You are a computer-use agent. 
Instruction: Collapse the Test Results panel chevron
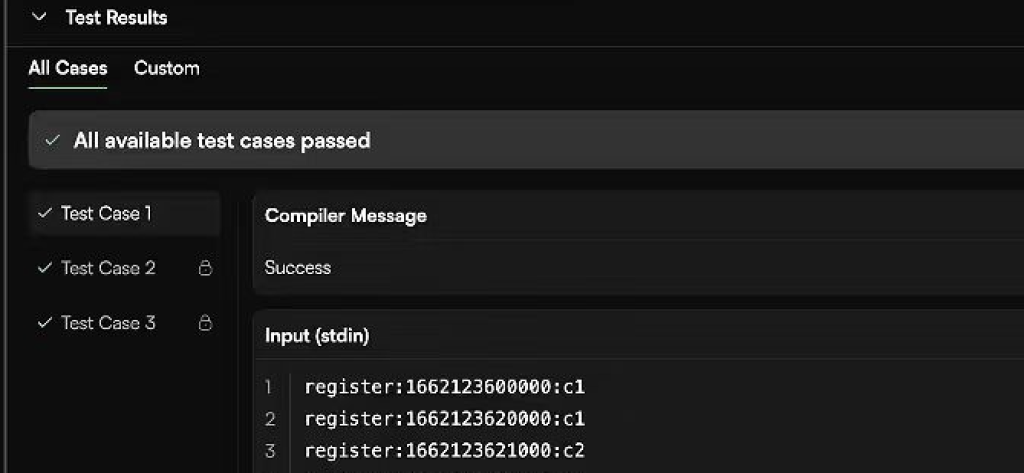click(x=39, y=18)
